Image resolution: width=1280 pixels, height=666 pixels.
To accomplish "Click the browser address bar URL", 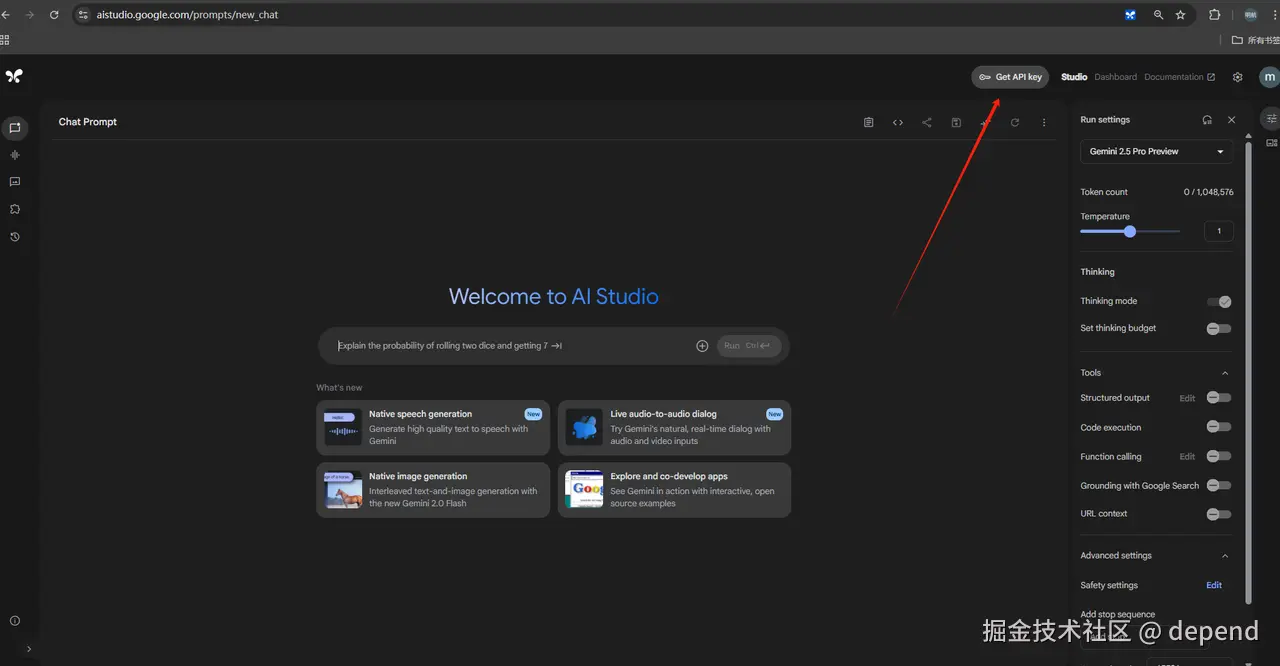I will [x=188, y=15].
